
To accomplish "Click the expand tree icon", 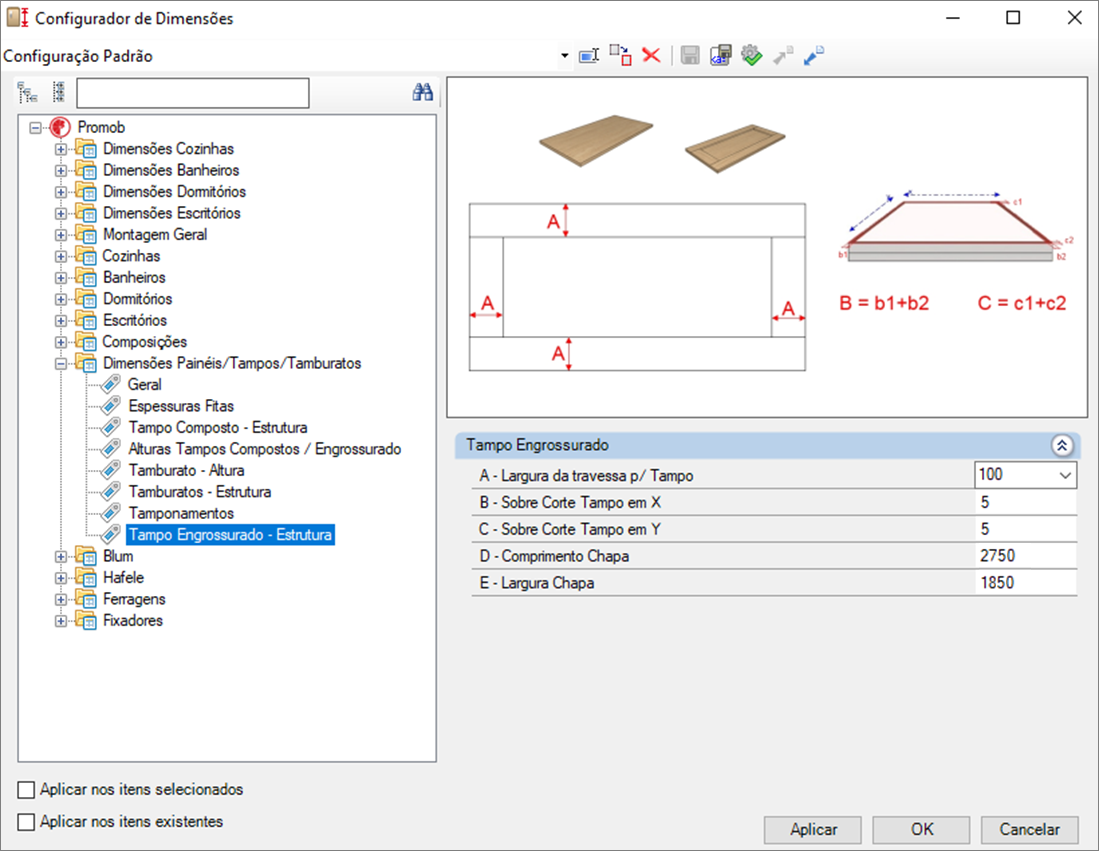I will [28, 93].
